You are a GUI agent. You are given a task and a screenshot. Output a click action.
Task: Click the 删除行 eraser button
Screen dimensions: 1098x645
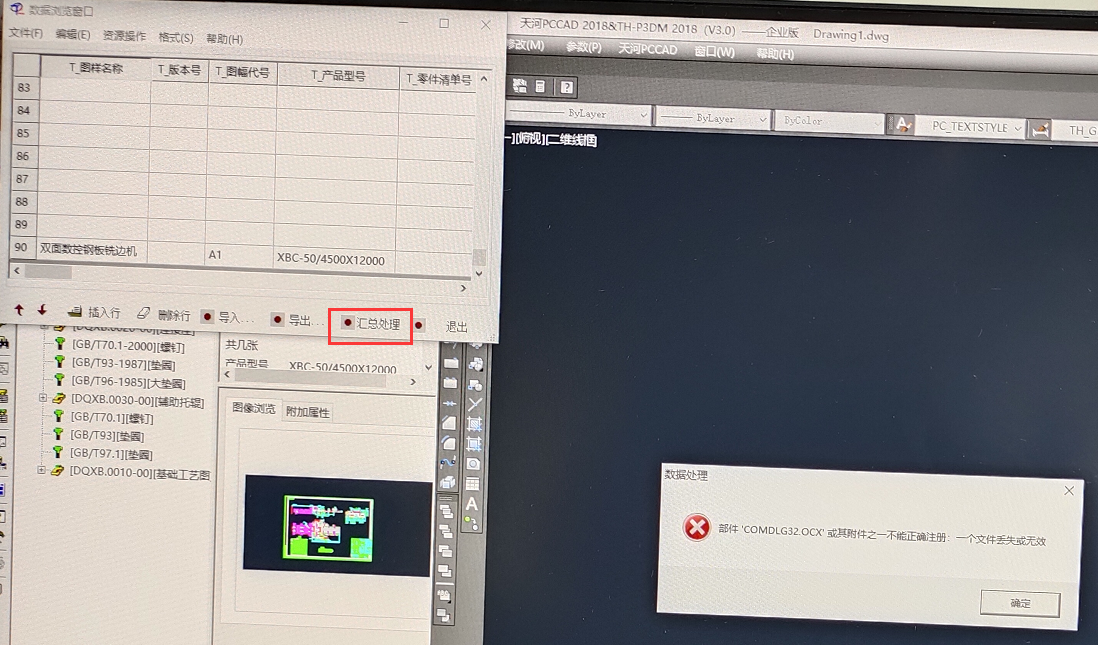point(163,315)
